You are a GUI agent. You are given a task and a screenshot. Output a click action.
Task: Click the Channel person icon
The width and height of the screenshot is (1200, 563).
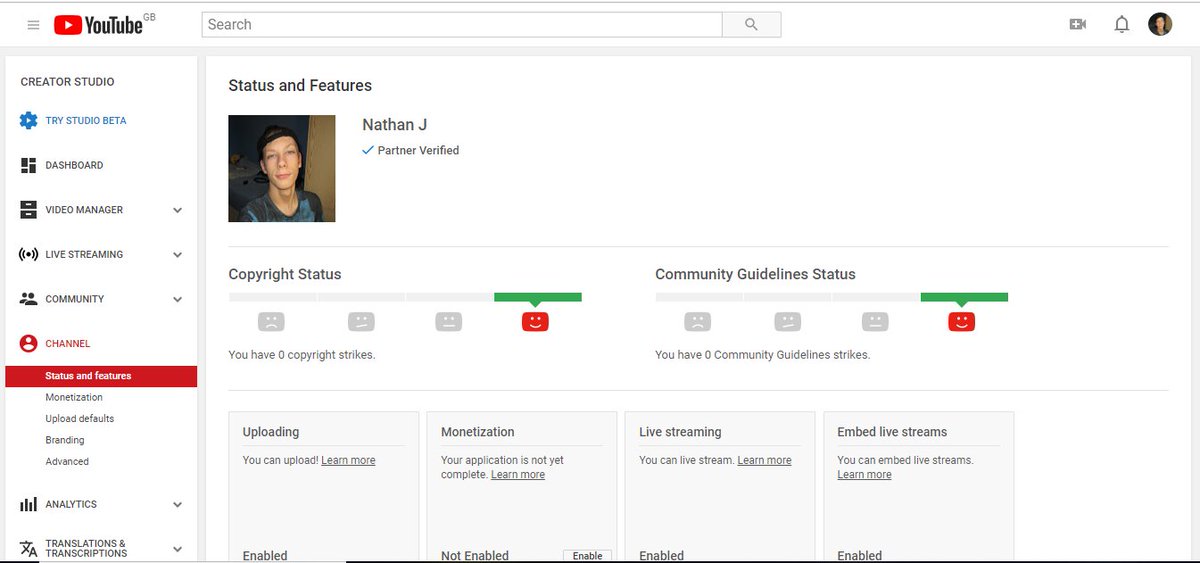click(28, 343)
